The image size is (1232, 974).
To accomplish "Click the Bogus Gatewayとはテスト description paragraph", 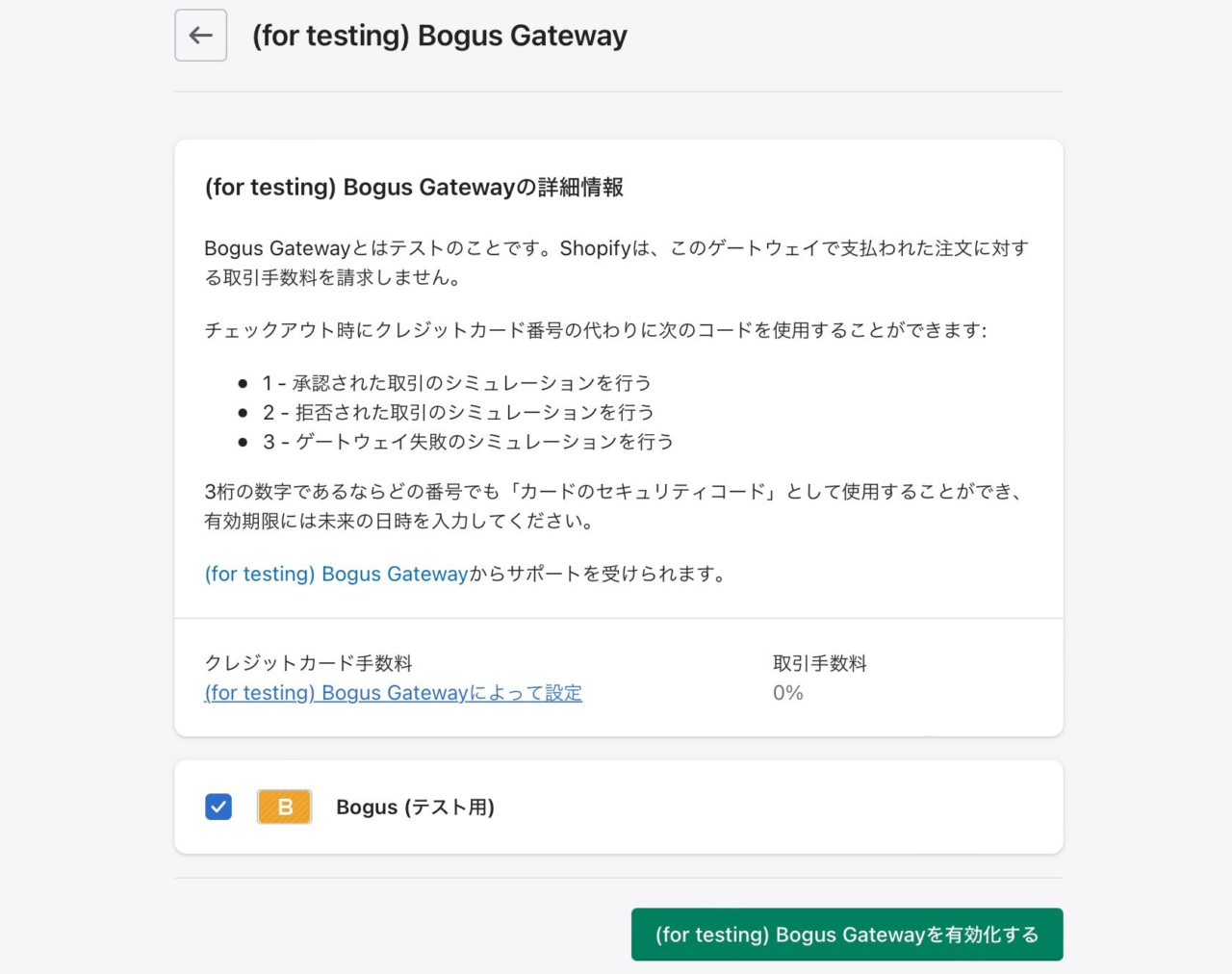I will click(x=616, y=263).
